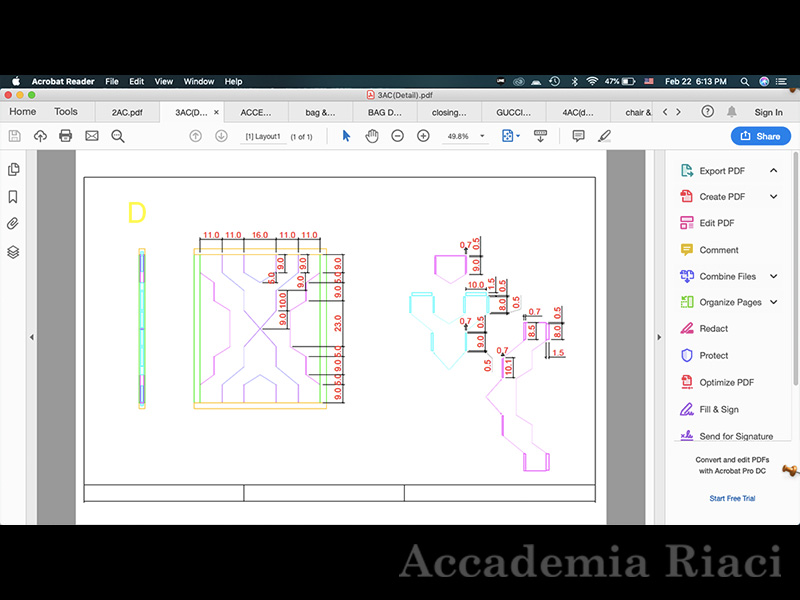Collapse the Export PDF section

773,170
